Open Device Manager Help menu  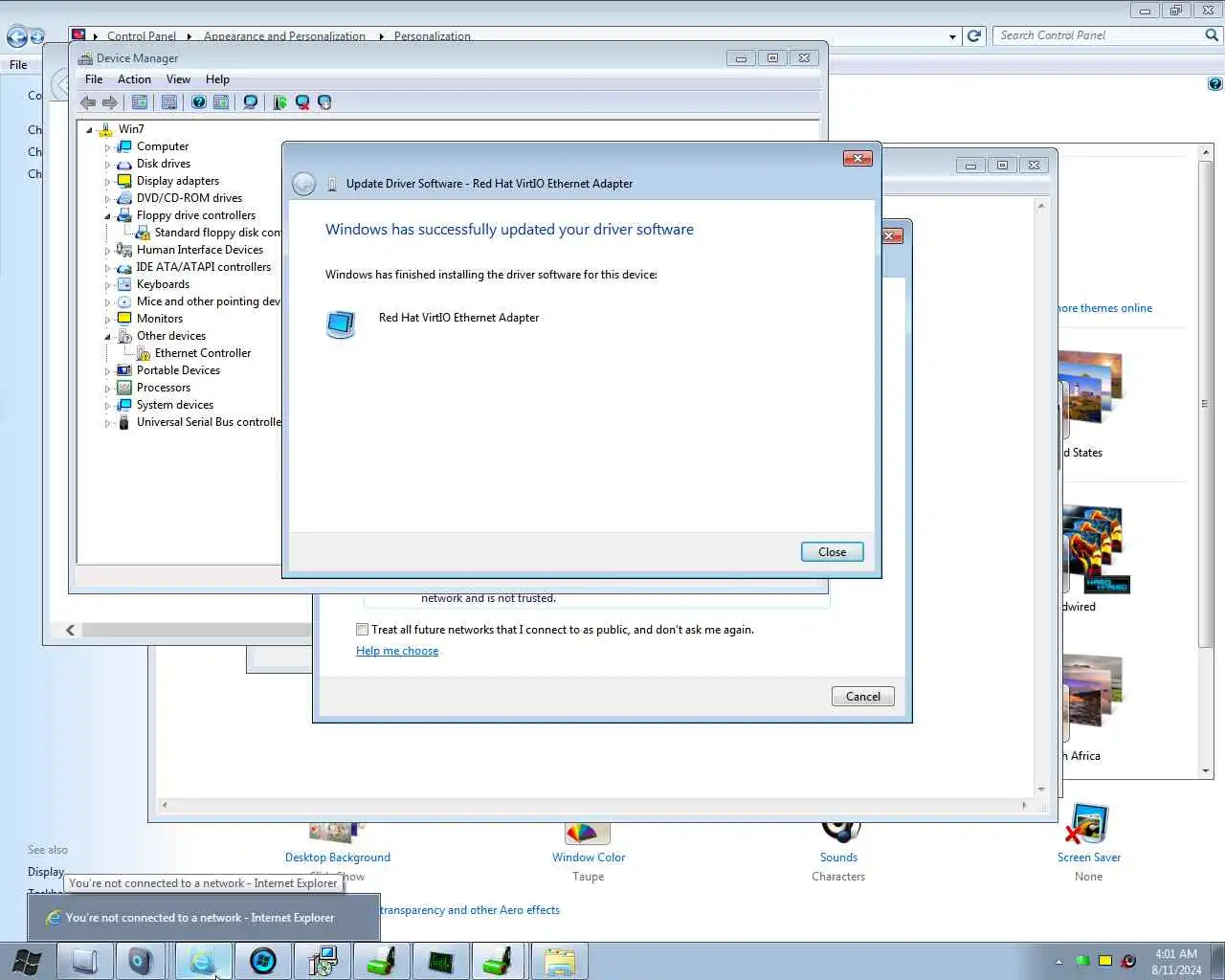tap(217, 79)
